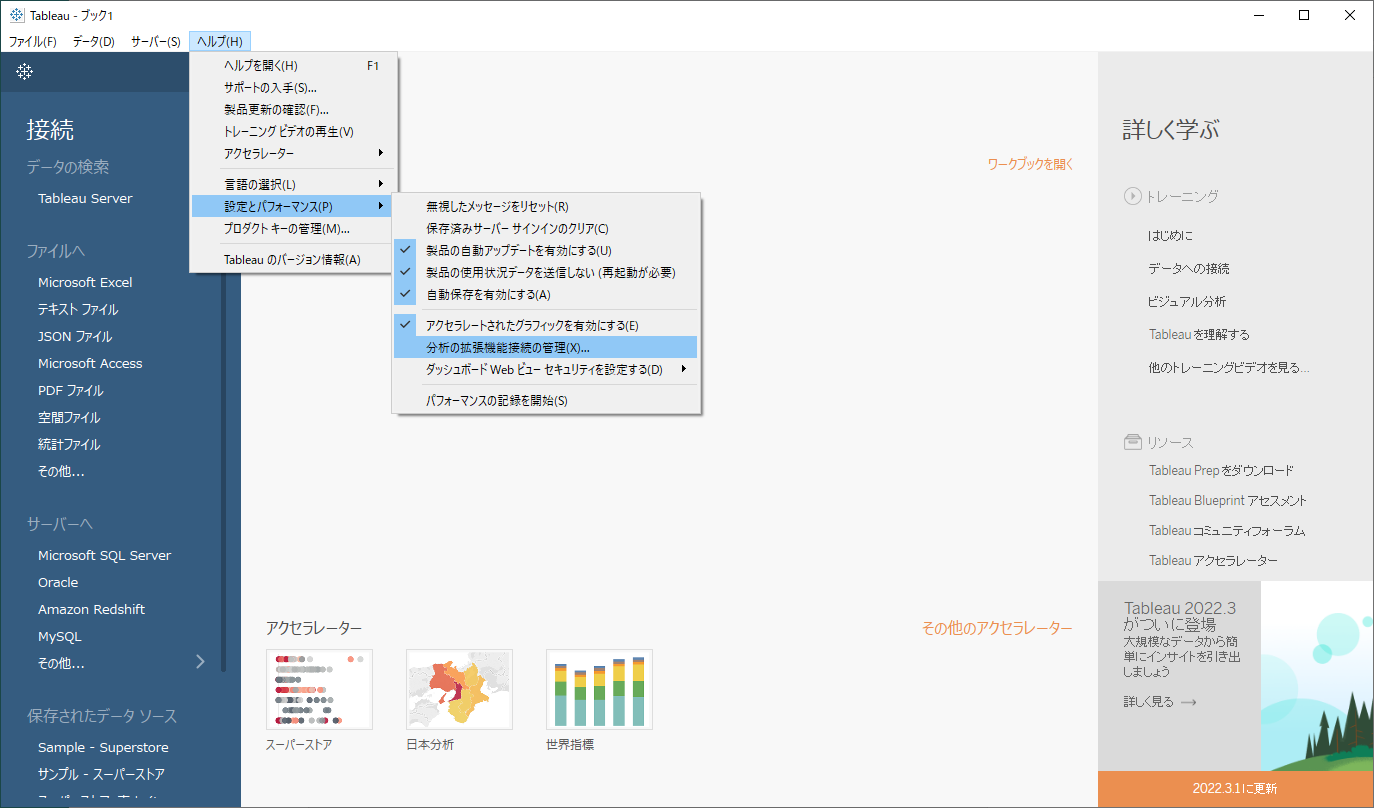Connect to Microsoft Excel file
Screen dimensions: 1374x808
pos(85,282)
